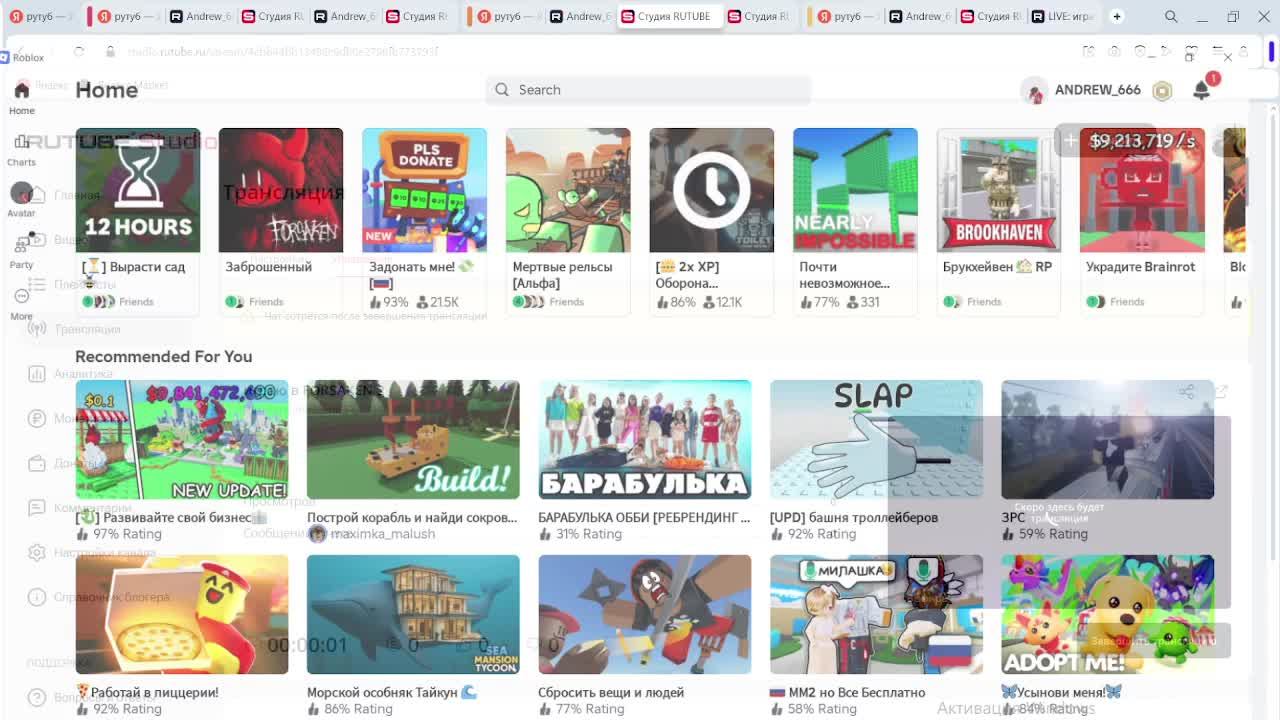Click the notifications bell icon
1280x720 pixels.
1201,90
